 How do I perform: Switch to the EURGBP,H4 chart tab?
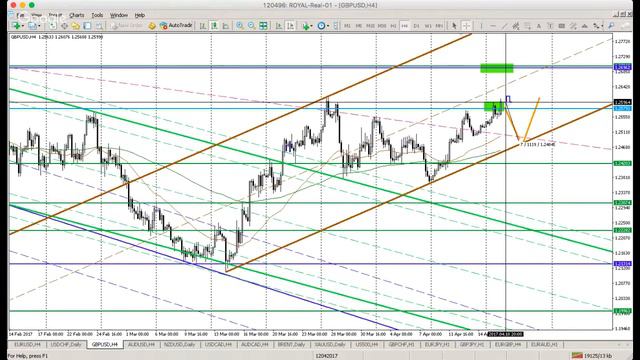[x=508, y=344]
